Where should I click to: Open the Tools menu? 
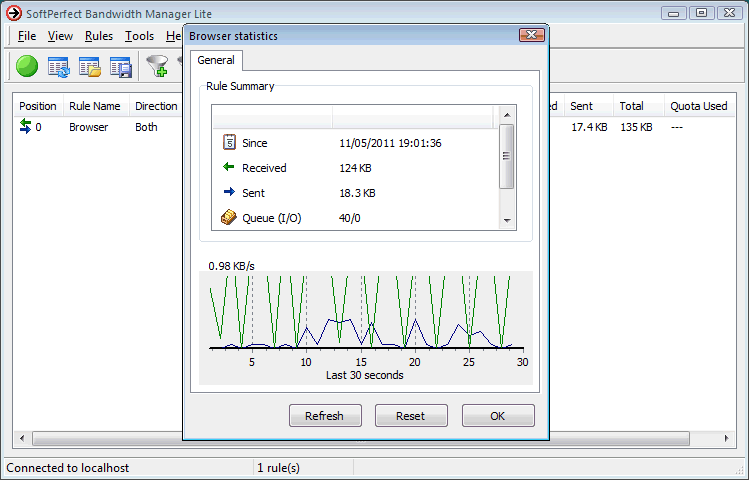tap(139, 36)
